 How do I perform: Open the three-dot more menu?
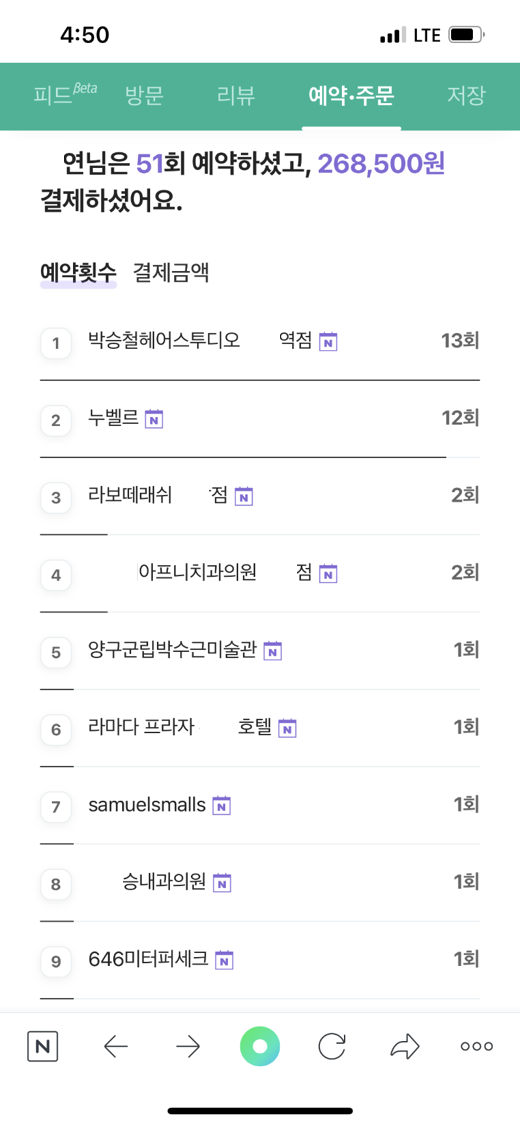coord(477,1047)
